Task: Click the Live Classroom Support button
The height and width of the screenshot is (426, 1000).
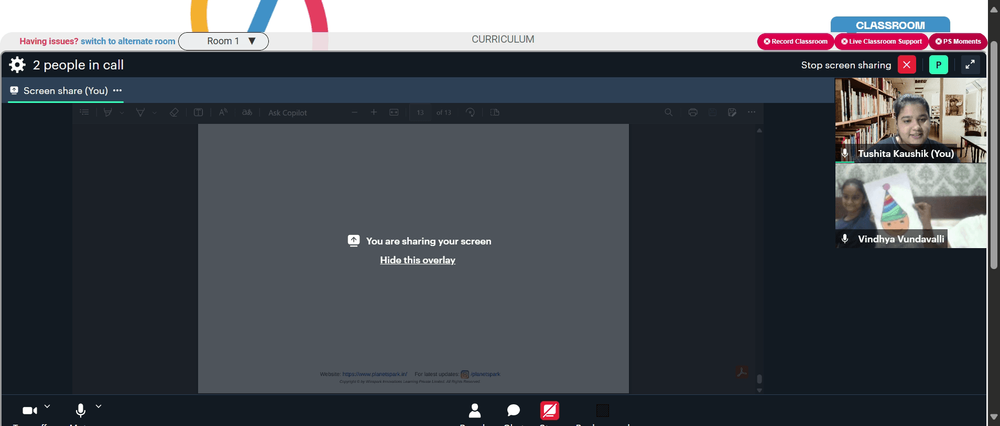Action: [x=881, y=41]
